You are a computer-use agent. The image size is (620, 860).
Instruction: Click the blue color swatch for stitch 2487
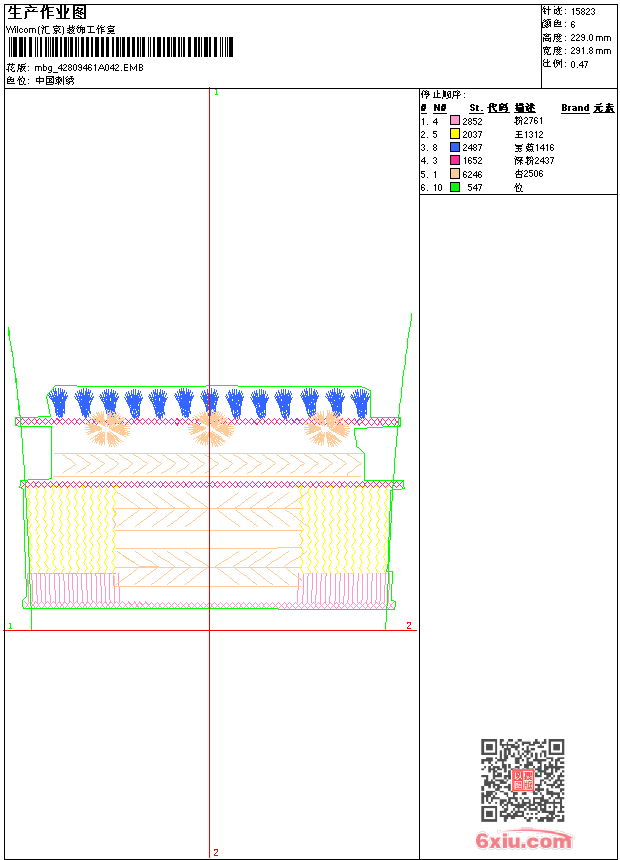455,147
